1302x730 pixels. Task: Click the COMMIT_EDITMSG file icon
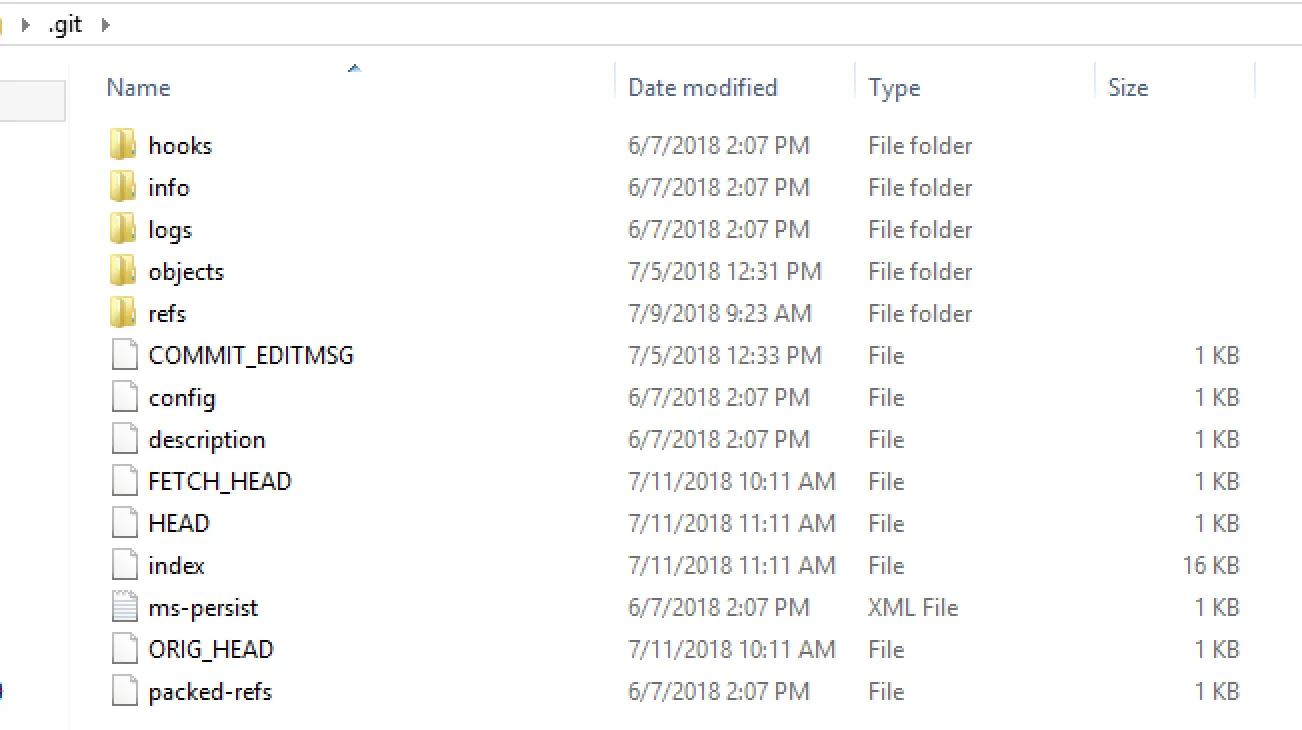tap(124, 356)
